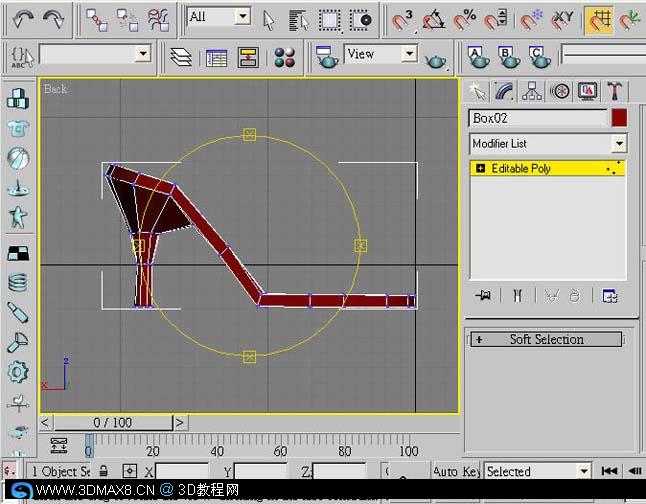646x504 pixels.
Task: Select the Select Object arrow tool
Action: point(268,20)
